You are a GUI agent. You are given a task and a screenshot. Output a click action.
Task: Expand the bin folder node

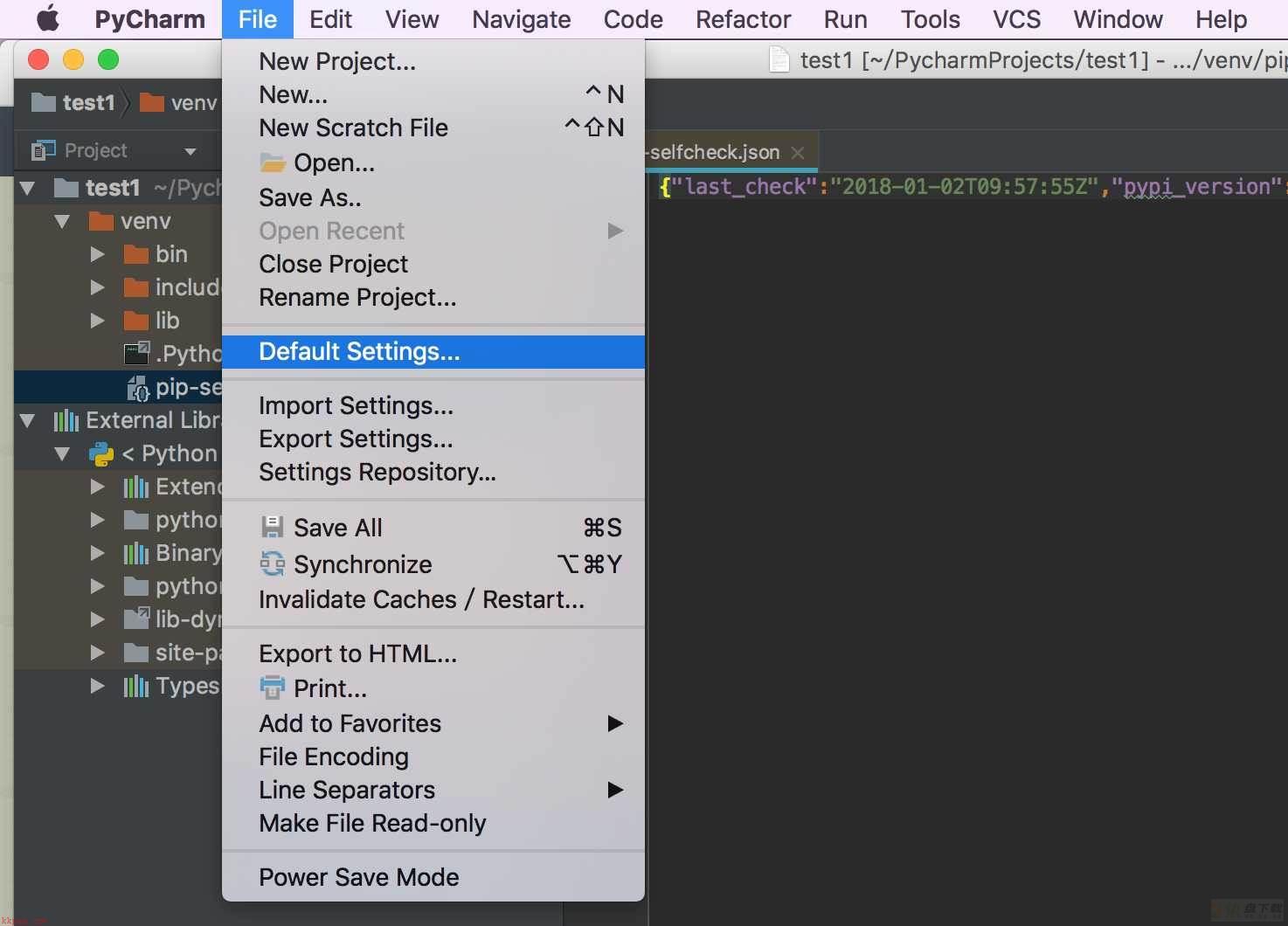coord(98,254)
